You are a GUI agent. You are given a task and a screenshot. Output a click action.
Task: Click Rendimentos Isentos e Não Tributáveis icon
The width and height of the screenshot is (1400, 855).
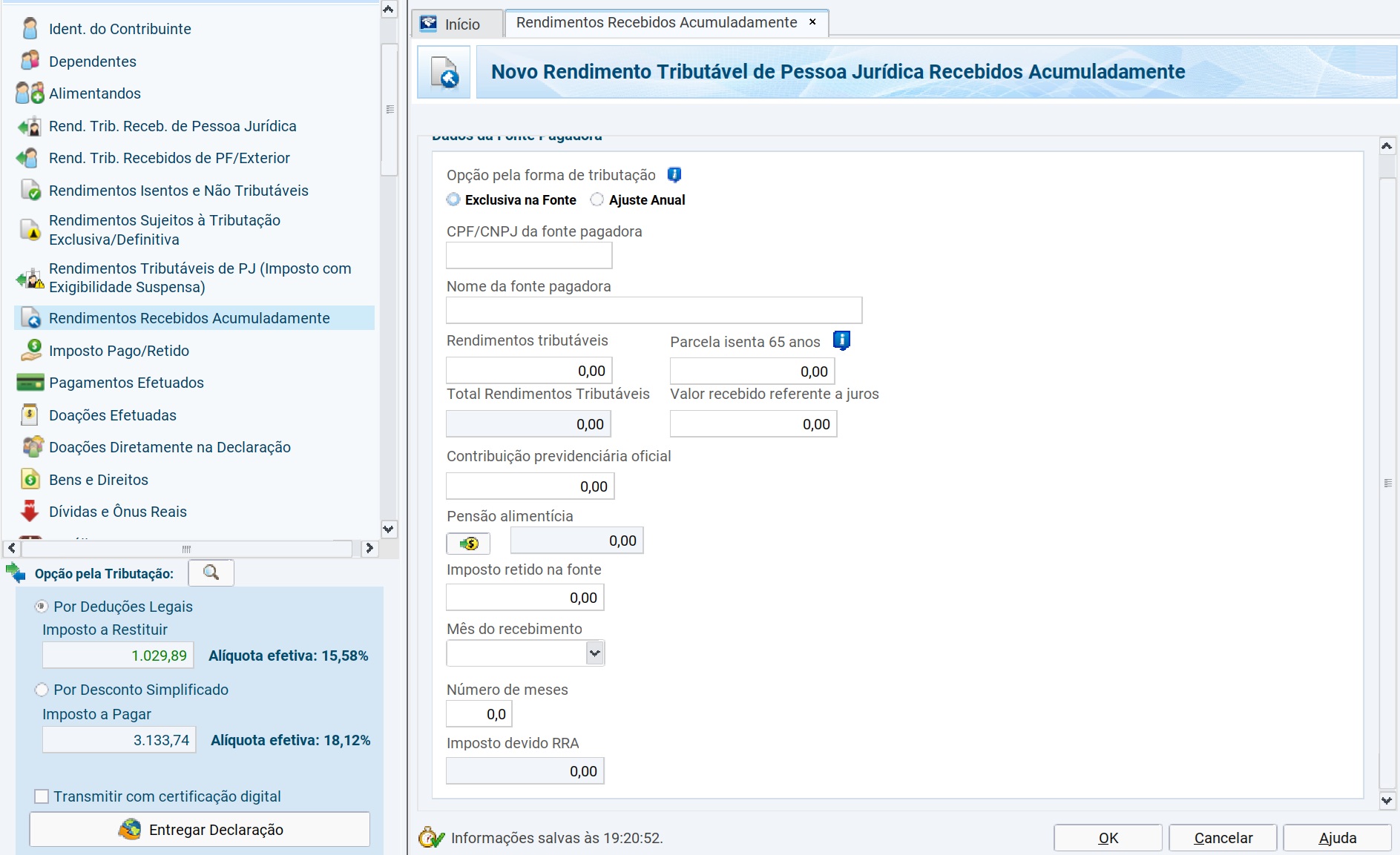pos(30,191)
